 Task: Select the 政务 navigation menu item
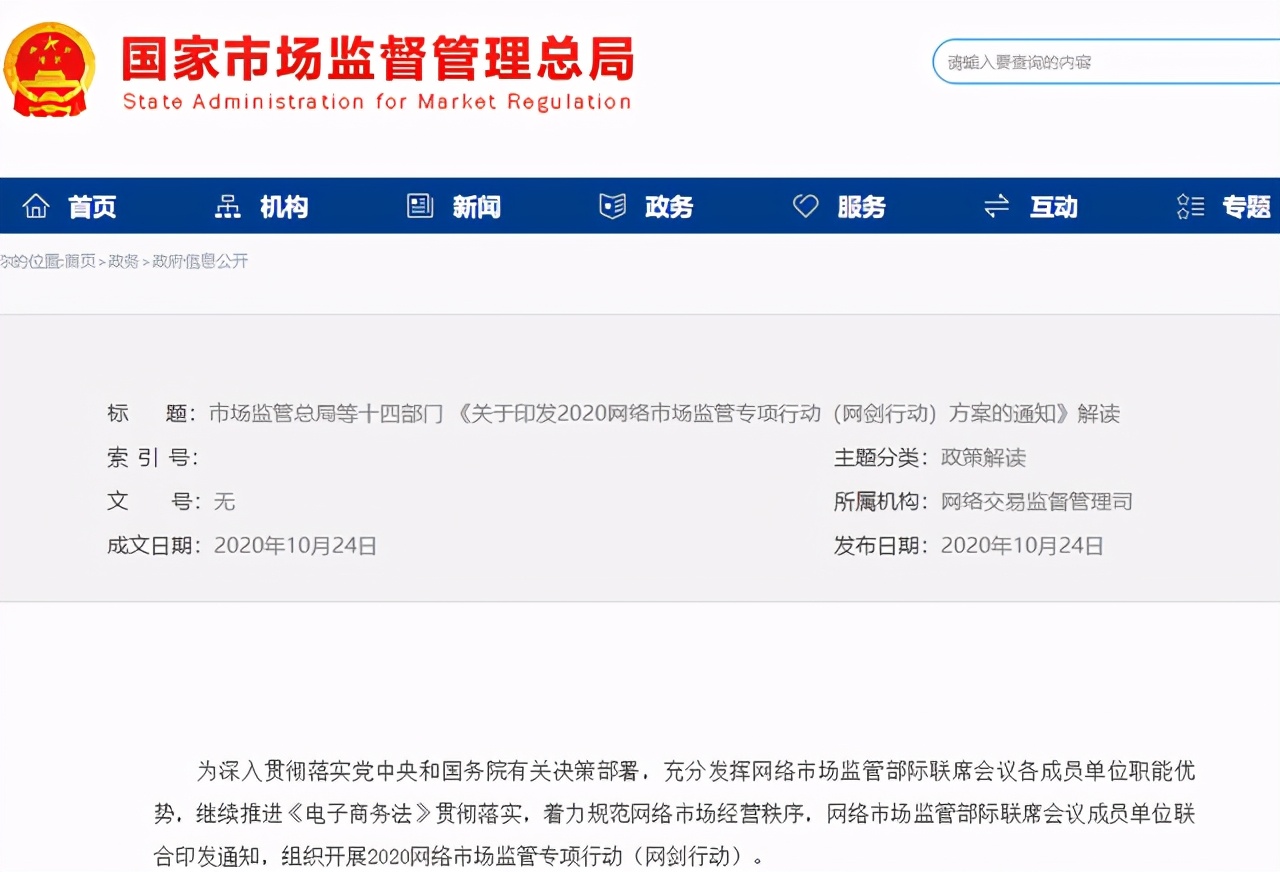(x=668, y=206)
